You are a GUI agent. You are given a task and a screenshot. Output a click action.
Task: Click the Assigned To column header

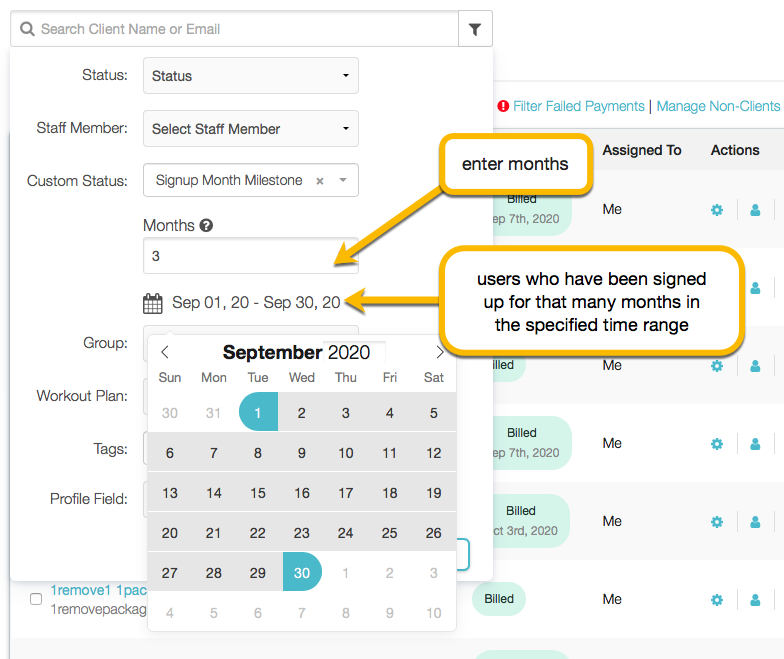click(x=642, y=150)
